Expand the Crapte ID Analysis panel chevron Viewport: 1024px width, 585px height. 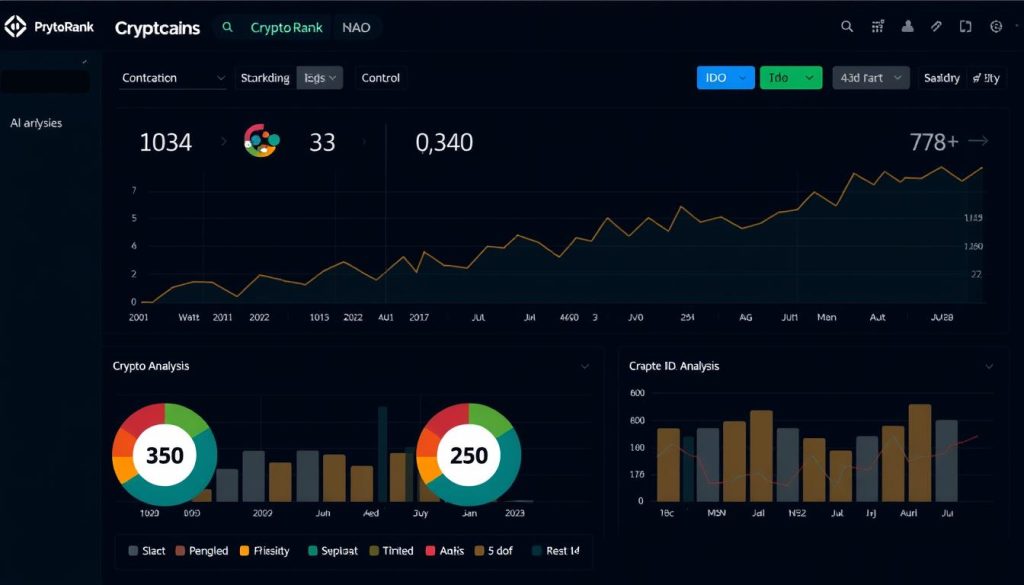coord(989,367)
